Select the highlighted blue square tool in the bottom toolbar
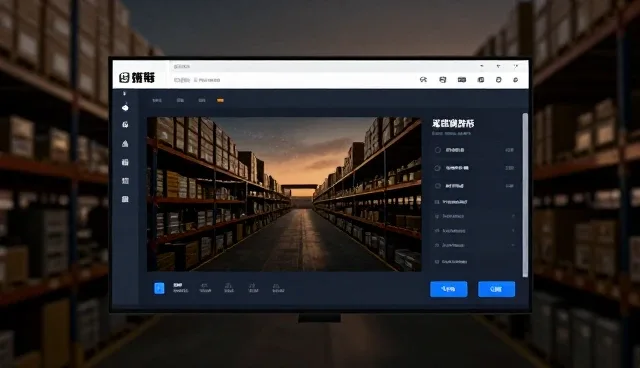This screenshot has width=640, height=368. (x=159, y=288)
